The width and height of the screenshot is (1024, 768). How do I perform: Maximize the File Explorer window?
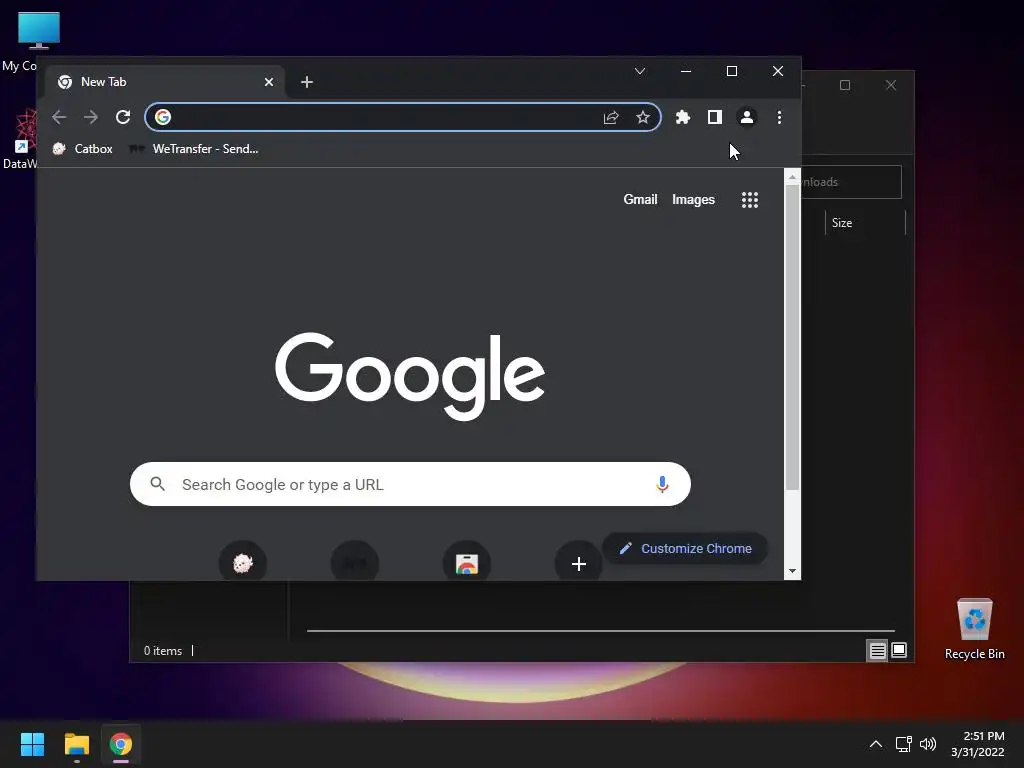point(845,85)
